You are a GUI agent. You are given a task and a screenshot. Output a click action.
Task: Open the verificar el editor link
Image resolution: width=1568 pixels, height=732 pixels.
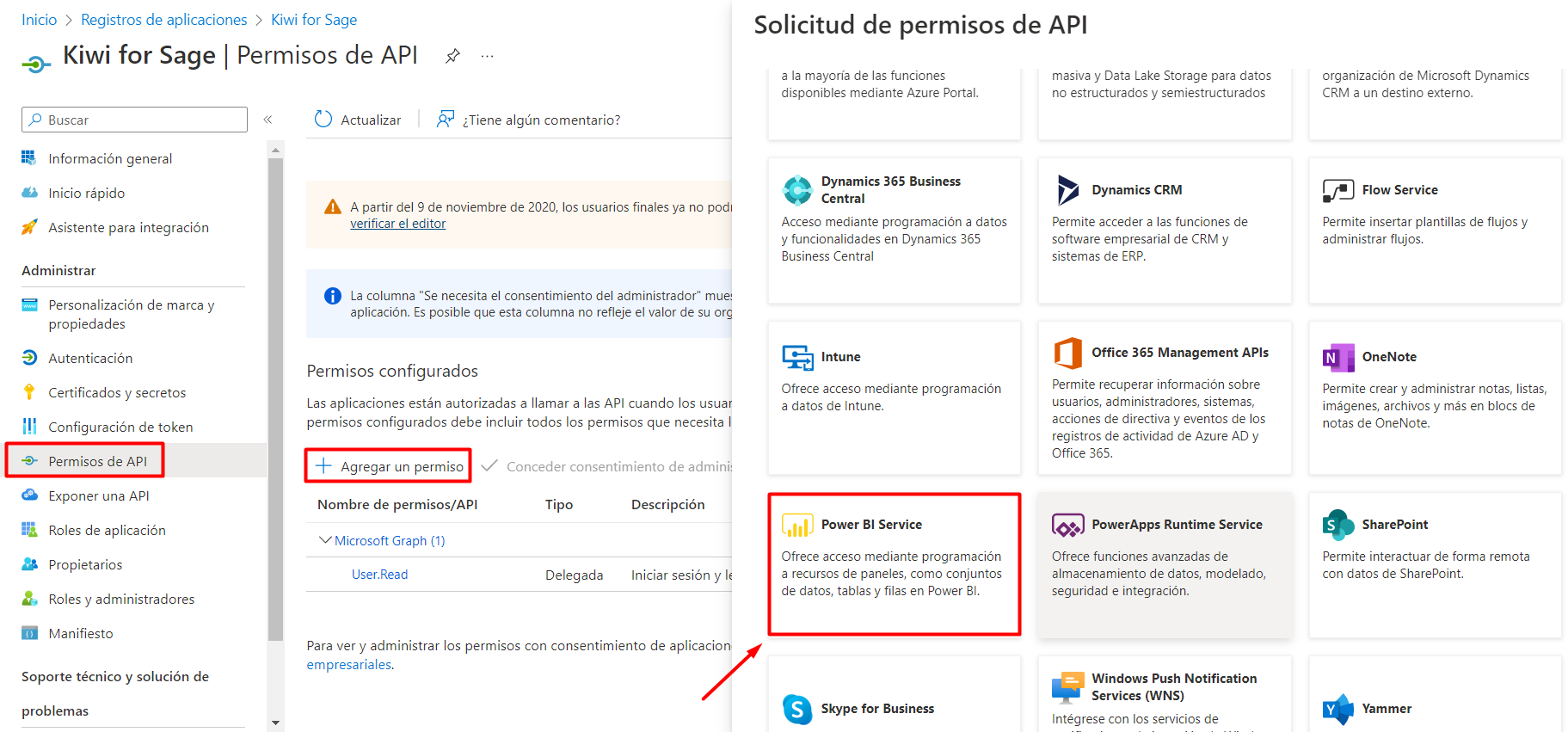tap(397, 224)
